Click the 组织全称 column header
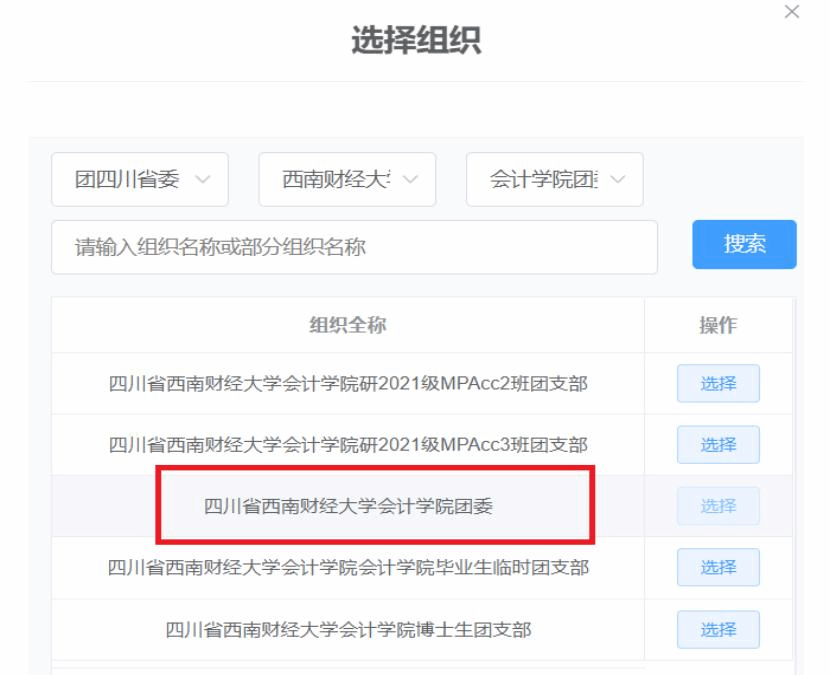 pos(347,325)
